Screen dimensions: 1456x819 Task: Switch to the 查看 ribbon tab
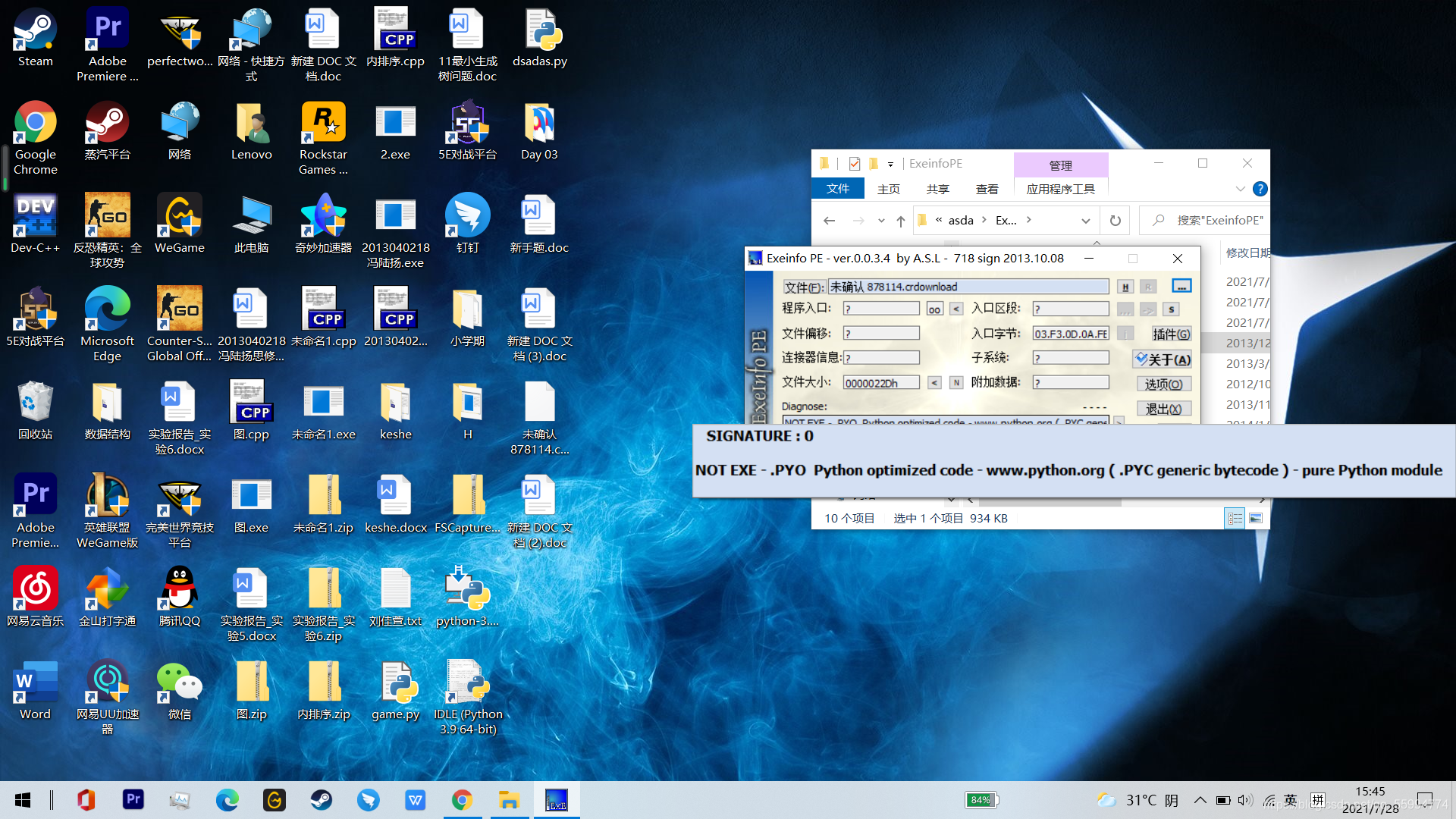click(x=987, y=189)
